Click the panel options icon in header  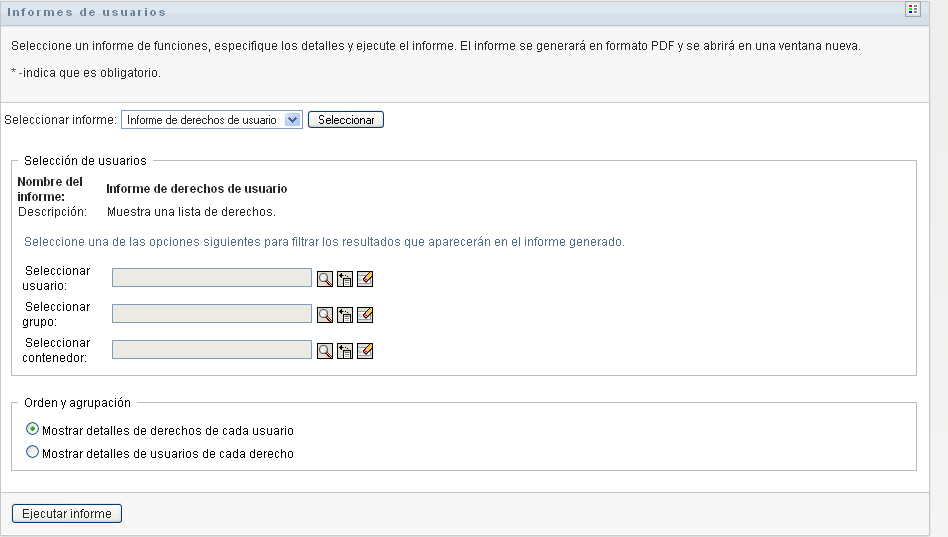pos(912,10)
